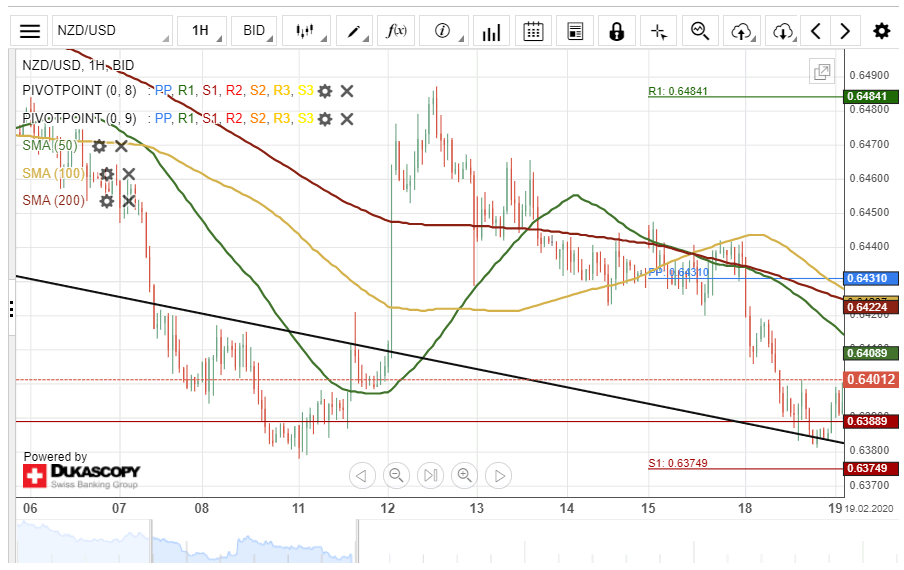904x570 pixels.
Task: Select the candlestick chart type icon
Action: [306, 31]
